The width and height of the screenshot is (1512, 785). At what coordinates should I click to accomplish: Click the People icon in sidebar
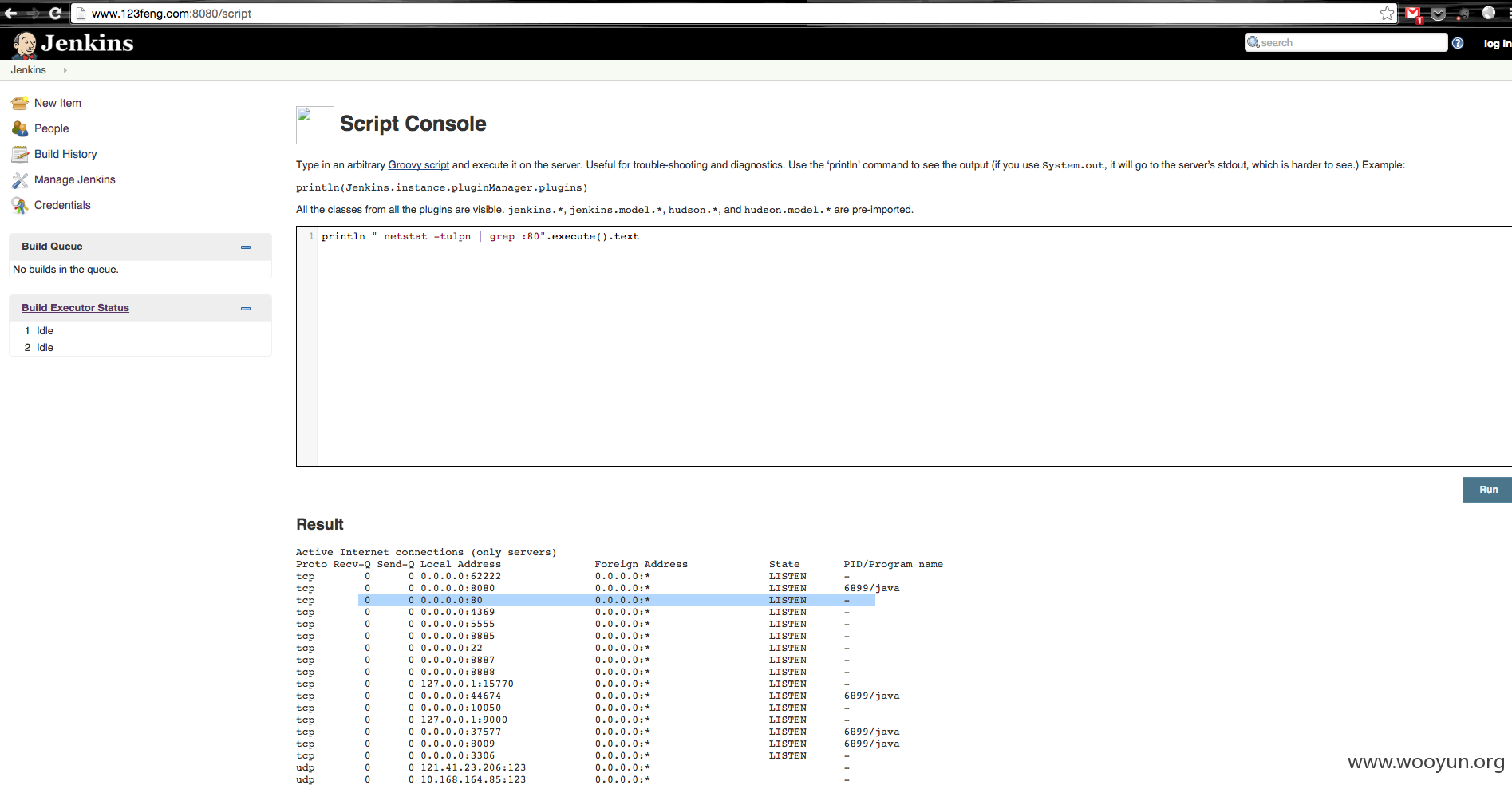(20, 128)
